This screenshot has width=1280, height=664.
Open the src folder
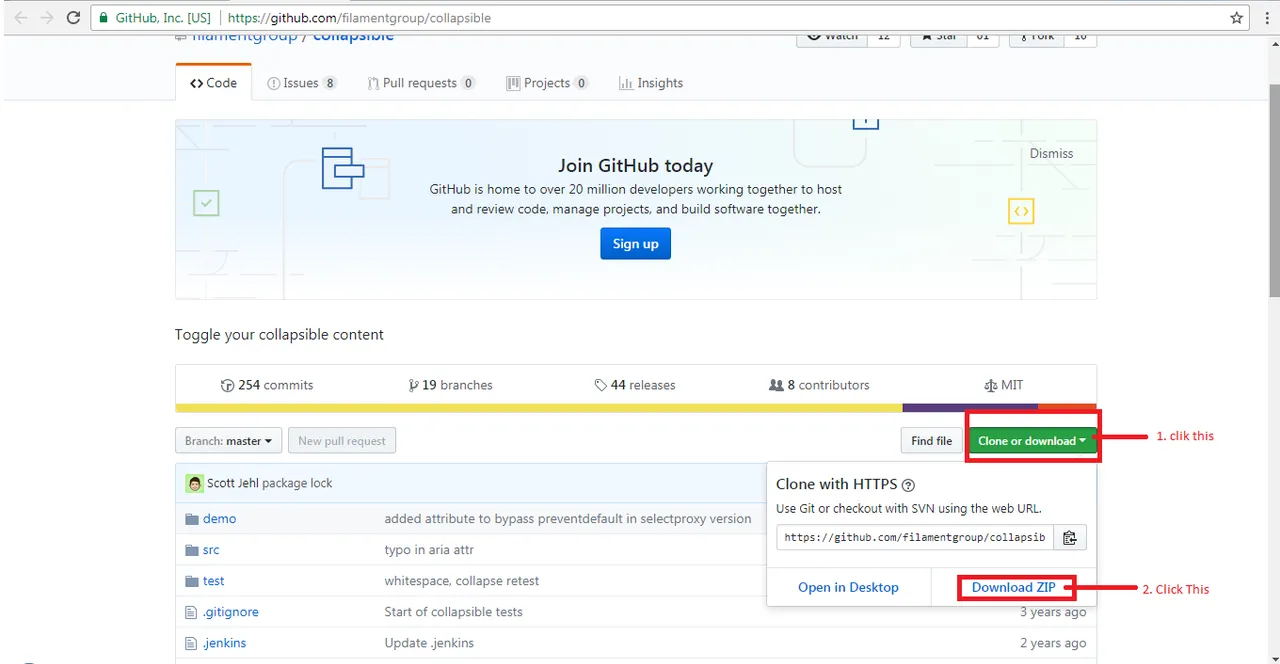click(211, 550)
